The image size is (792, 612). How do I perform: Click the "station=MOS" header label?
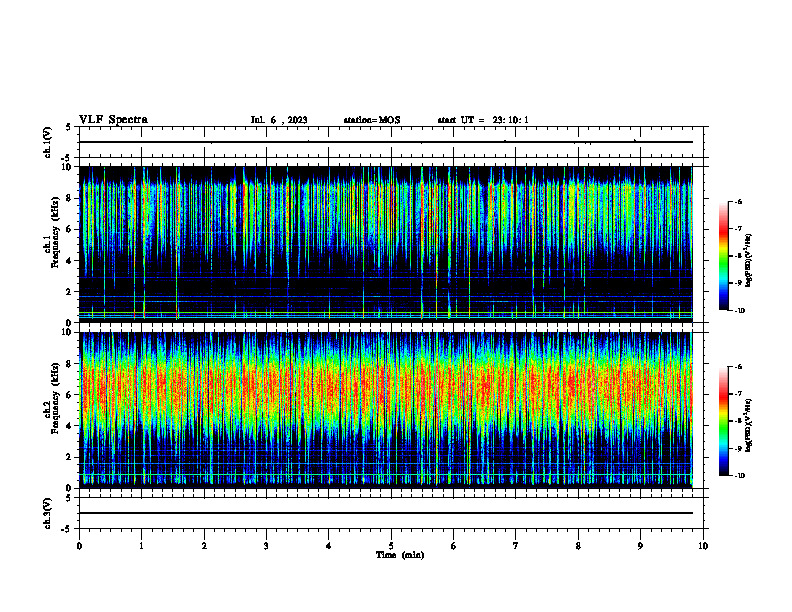click(372, 120)
